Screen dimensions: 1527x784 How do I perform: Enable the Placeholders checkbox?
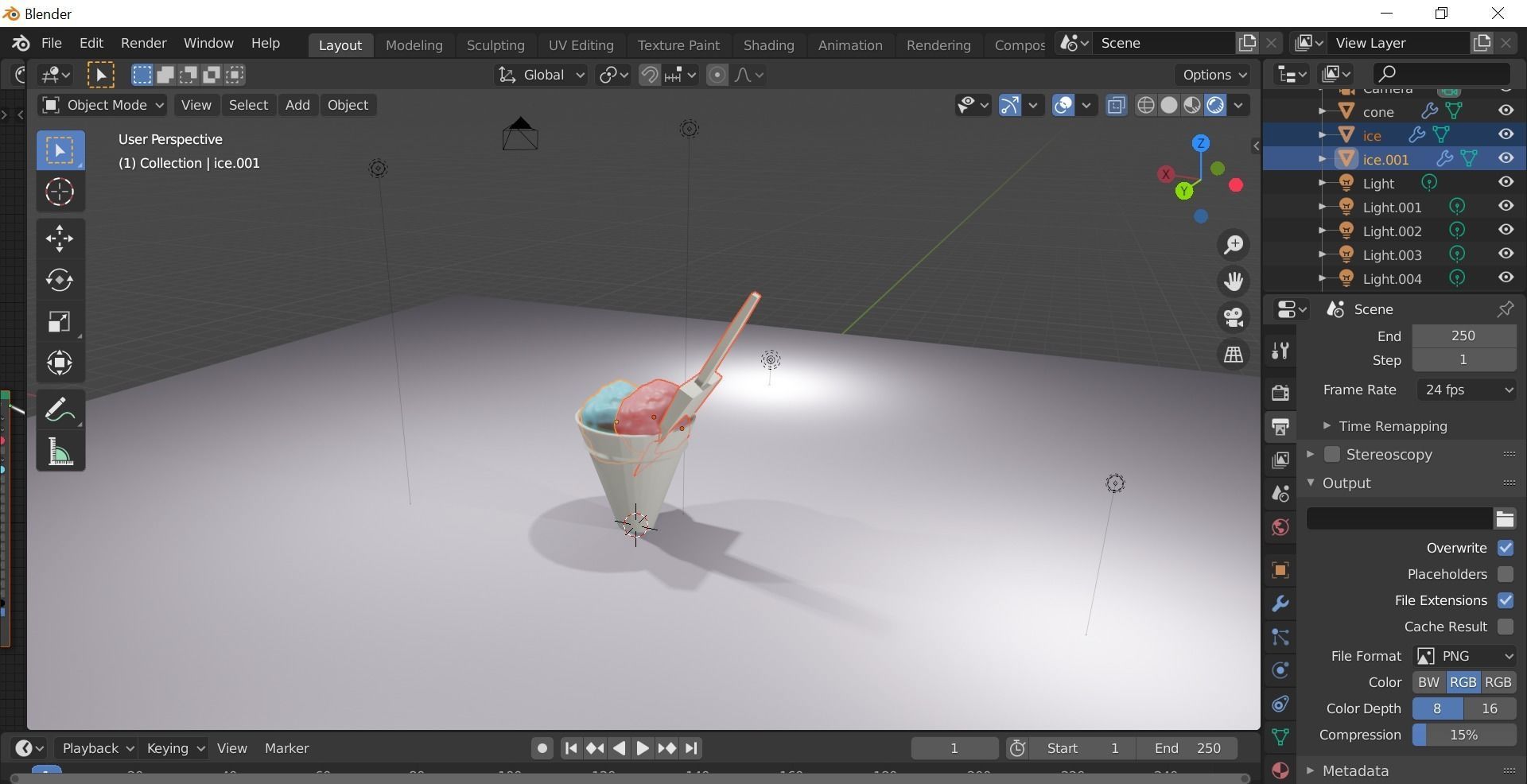(1505, 575)
